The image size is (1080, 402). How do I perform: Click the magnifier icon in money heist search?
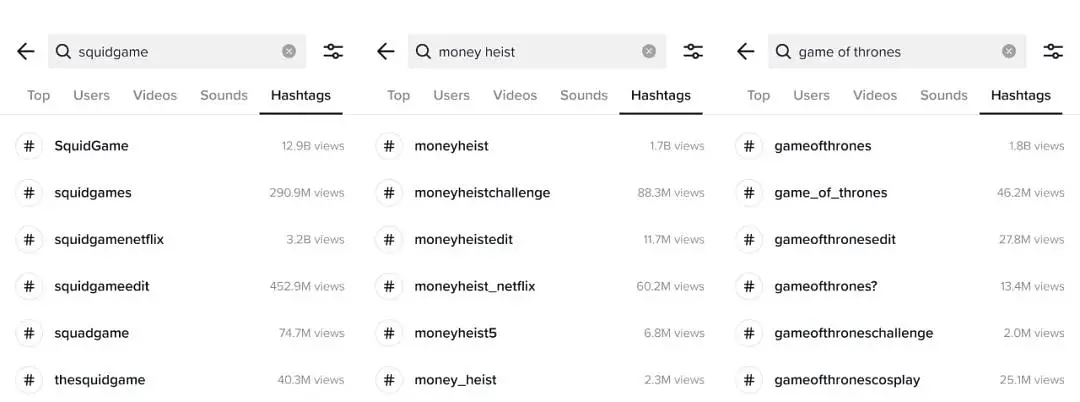coord(424,52)
